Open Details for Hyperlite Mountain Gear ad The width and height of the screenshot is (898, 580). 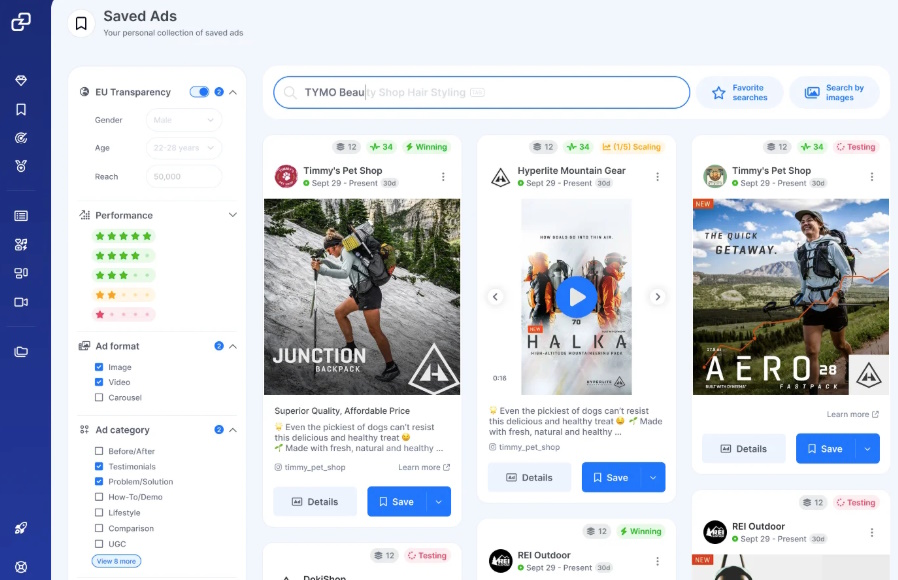(x=529, y=478)
